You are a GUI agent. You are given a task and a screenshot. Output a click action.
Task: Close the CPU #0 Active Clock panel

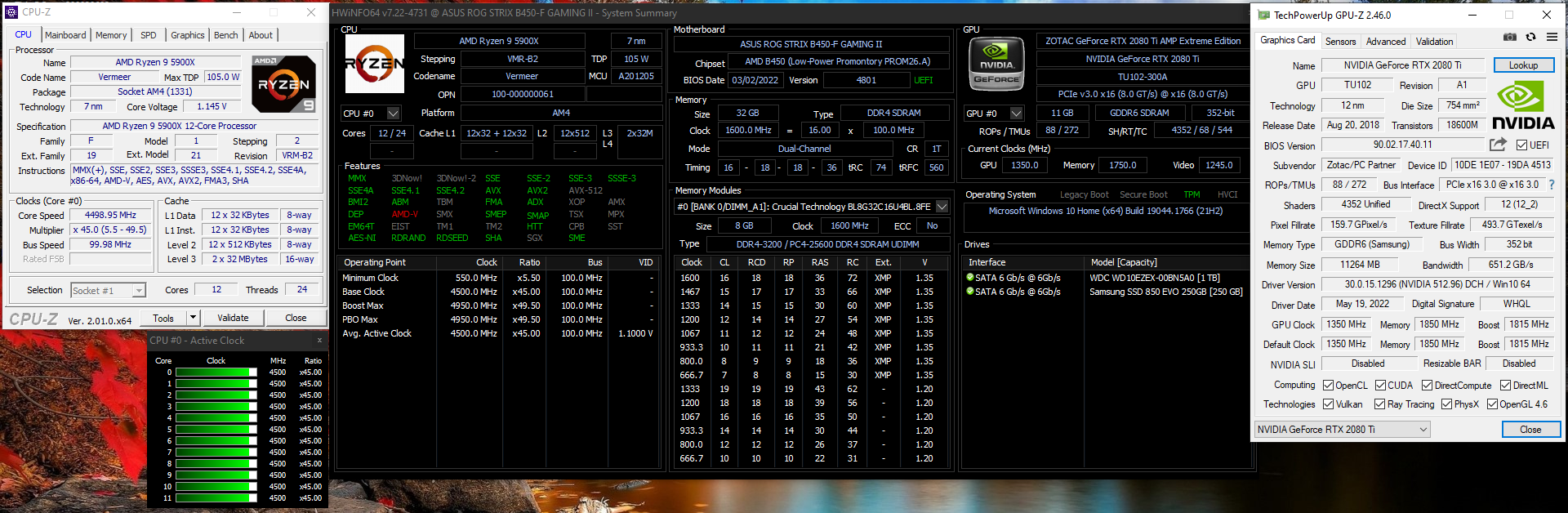coord(319,341)
